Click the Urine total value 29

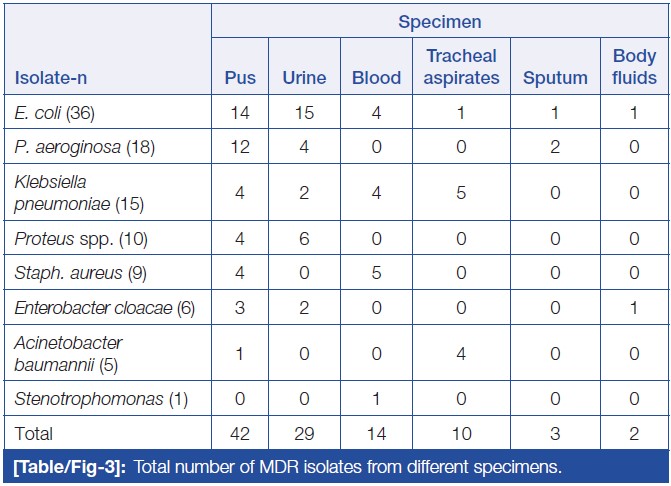click(304, 434)
